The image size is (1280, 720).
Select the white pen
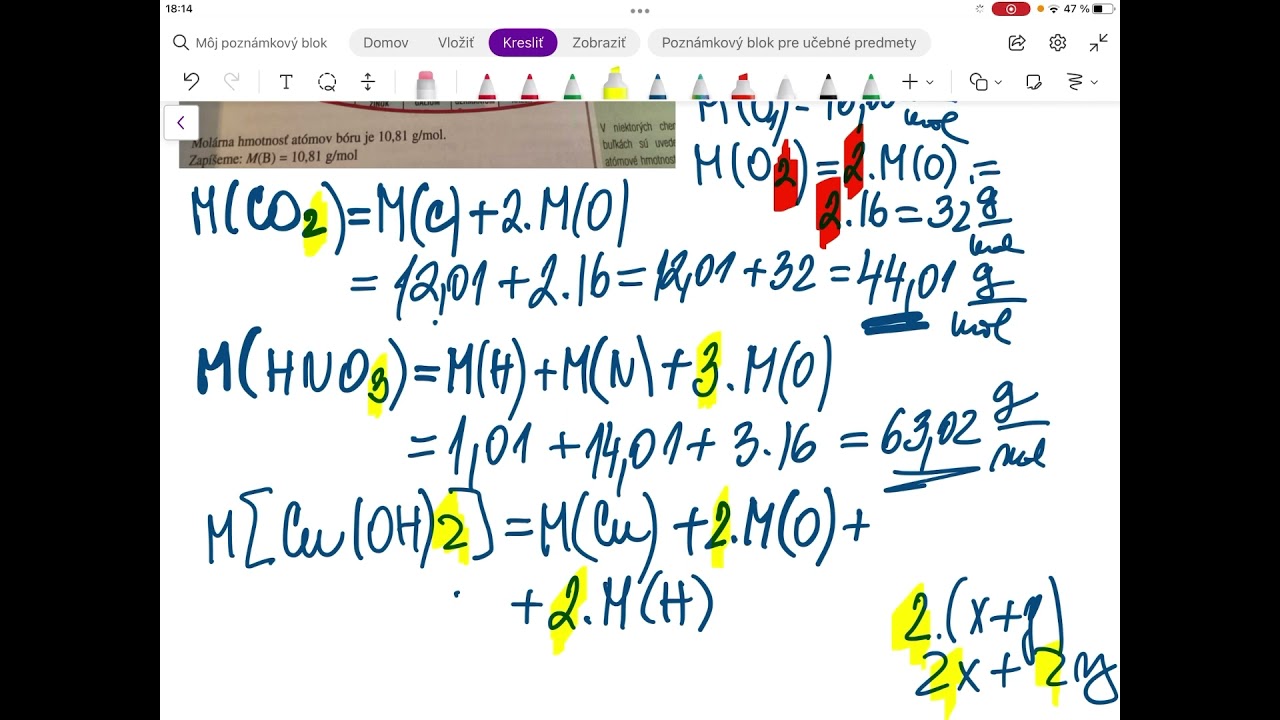(x=786, y=86)
